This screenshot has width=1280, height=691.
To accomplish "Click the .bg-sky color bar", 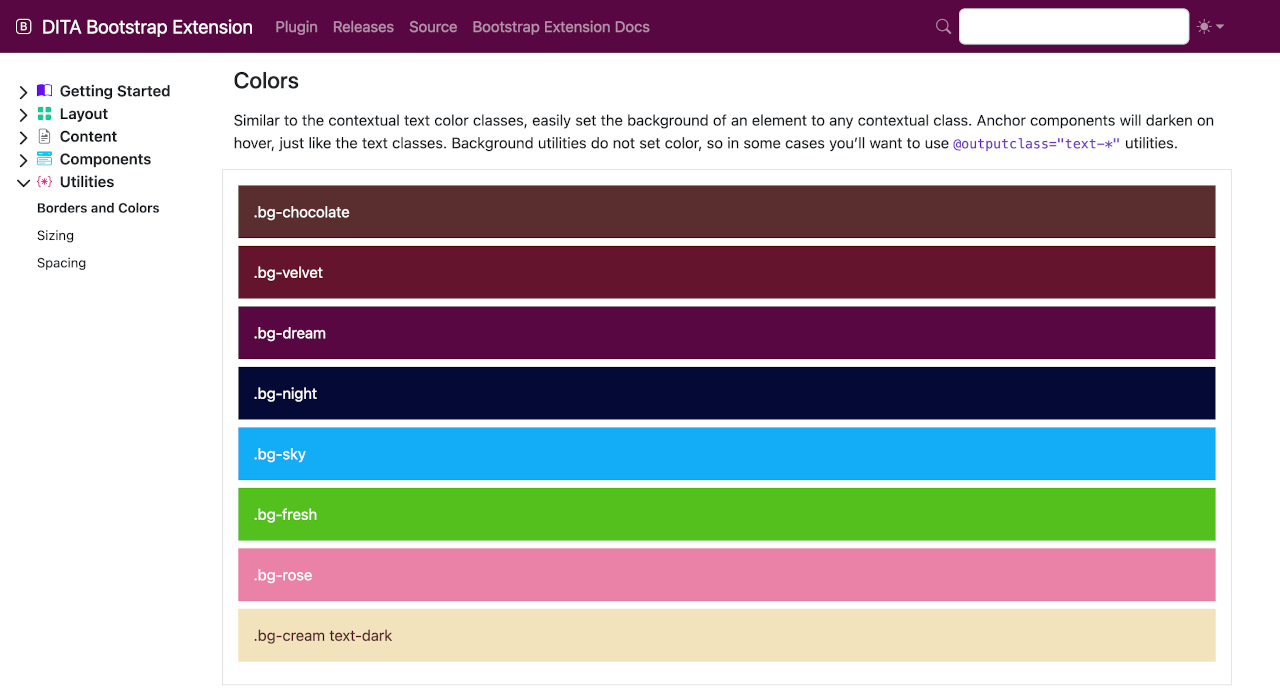I will [726, 454].
